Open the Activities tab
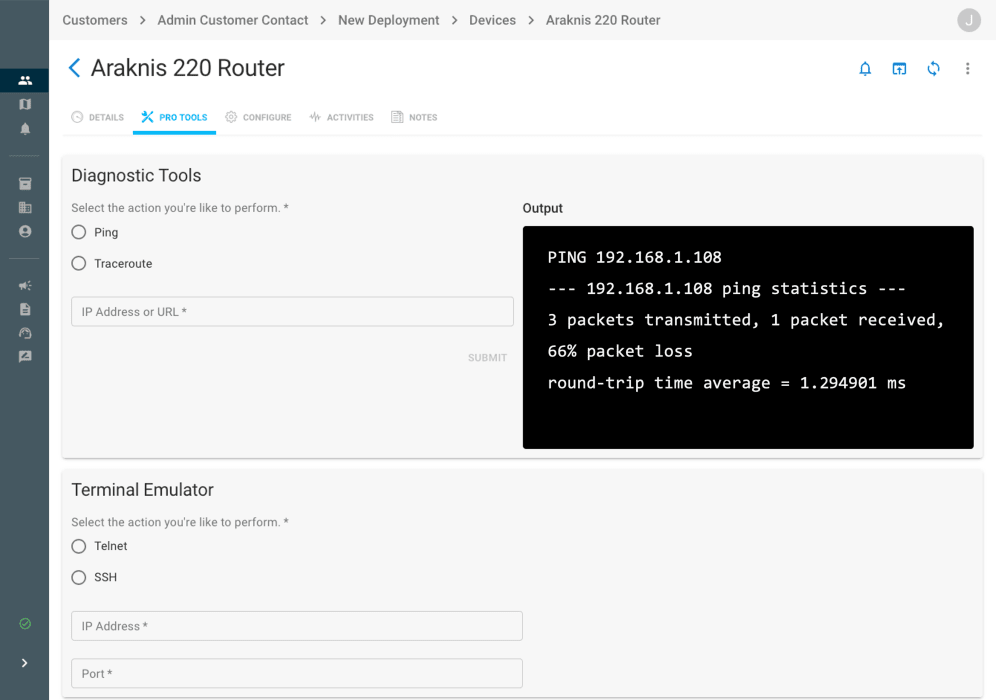 point(341,117)
